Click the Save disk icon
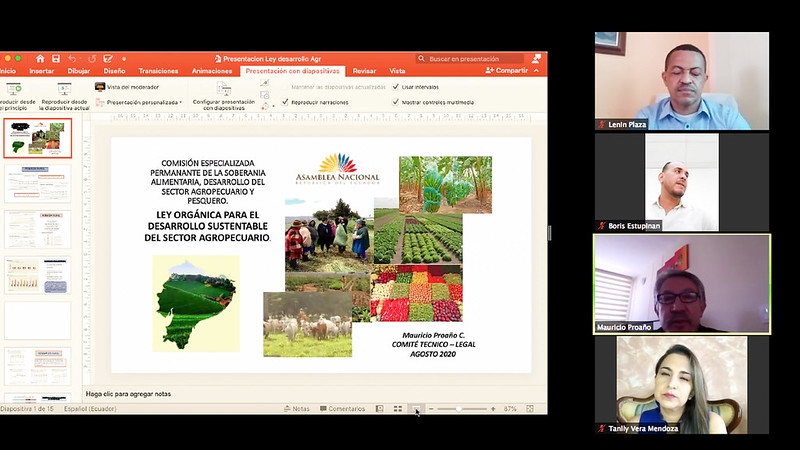 coord(56,59)
